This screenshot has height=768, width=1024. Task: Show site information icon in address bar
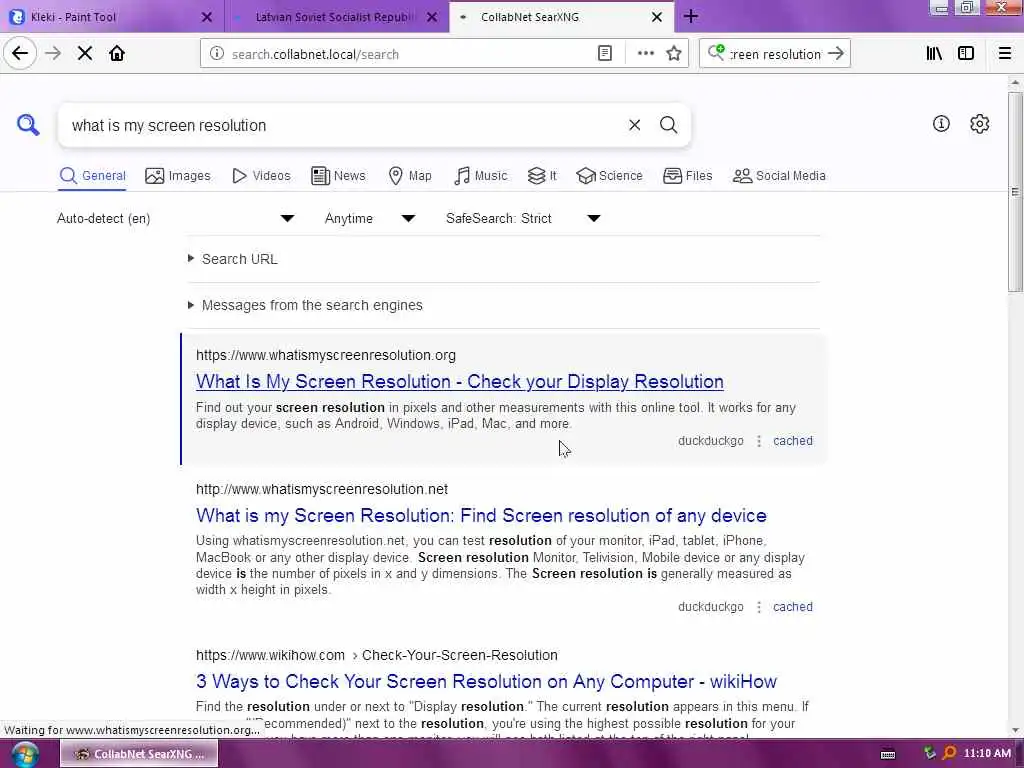(x=217, y=54)
